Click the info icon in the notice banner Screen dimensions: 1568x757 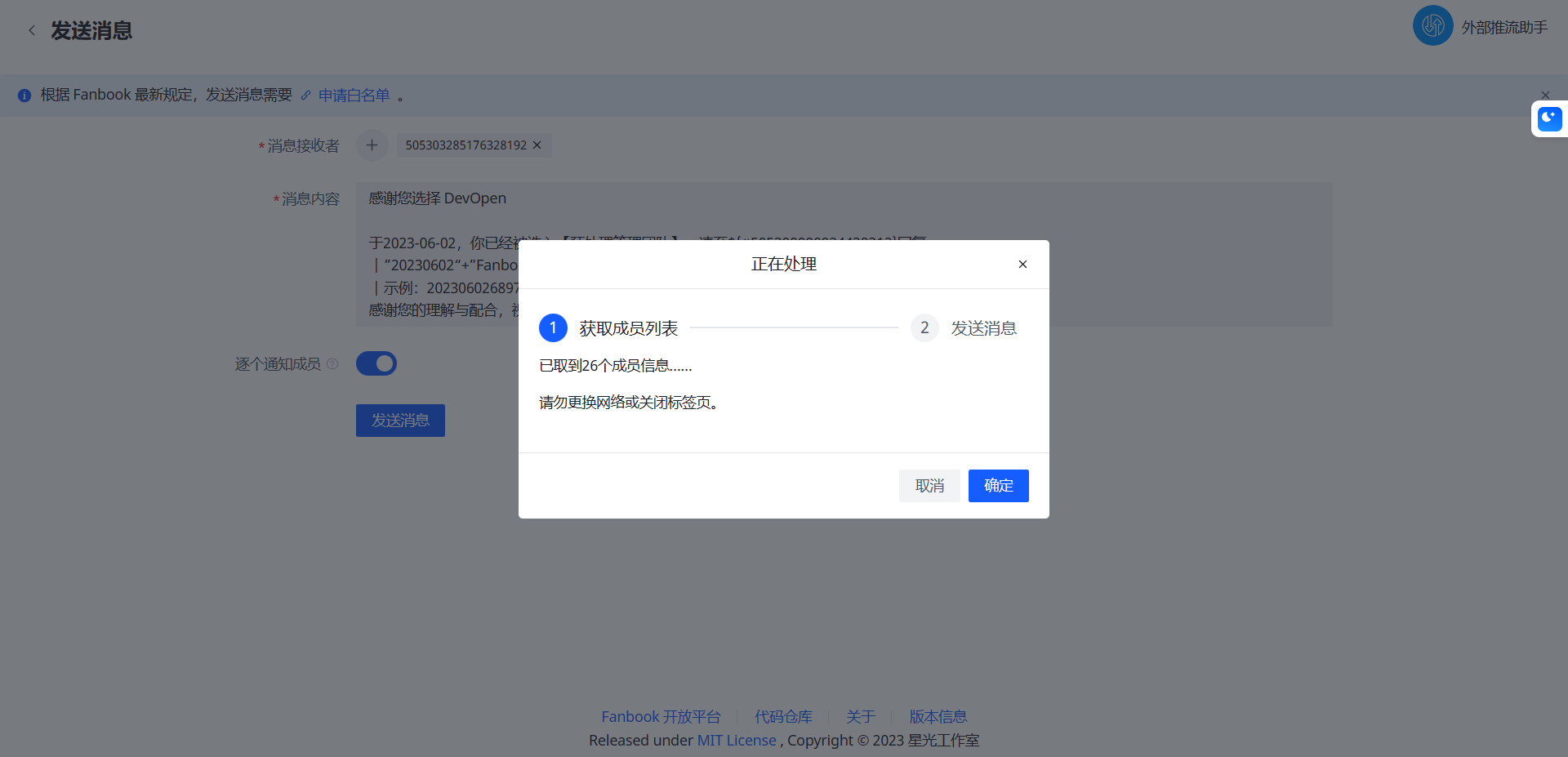pos(24,96)
